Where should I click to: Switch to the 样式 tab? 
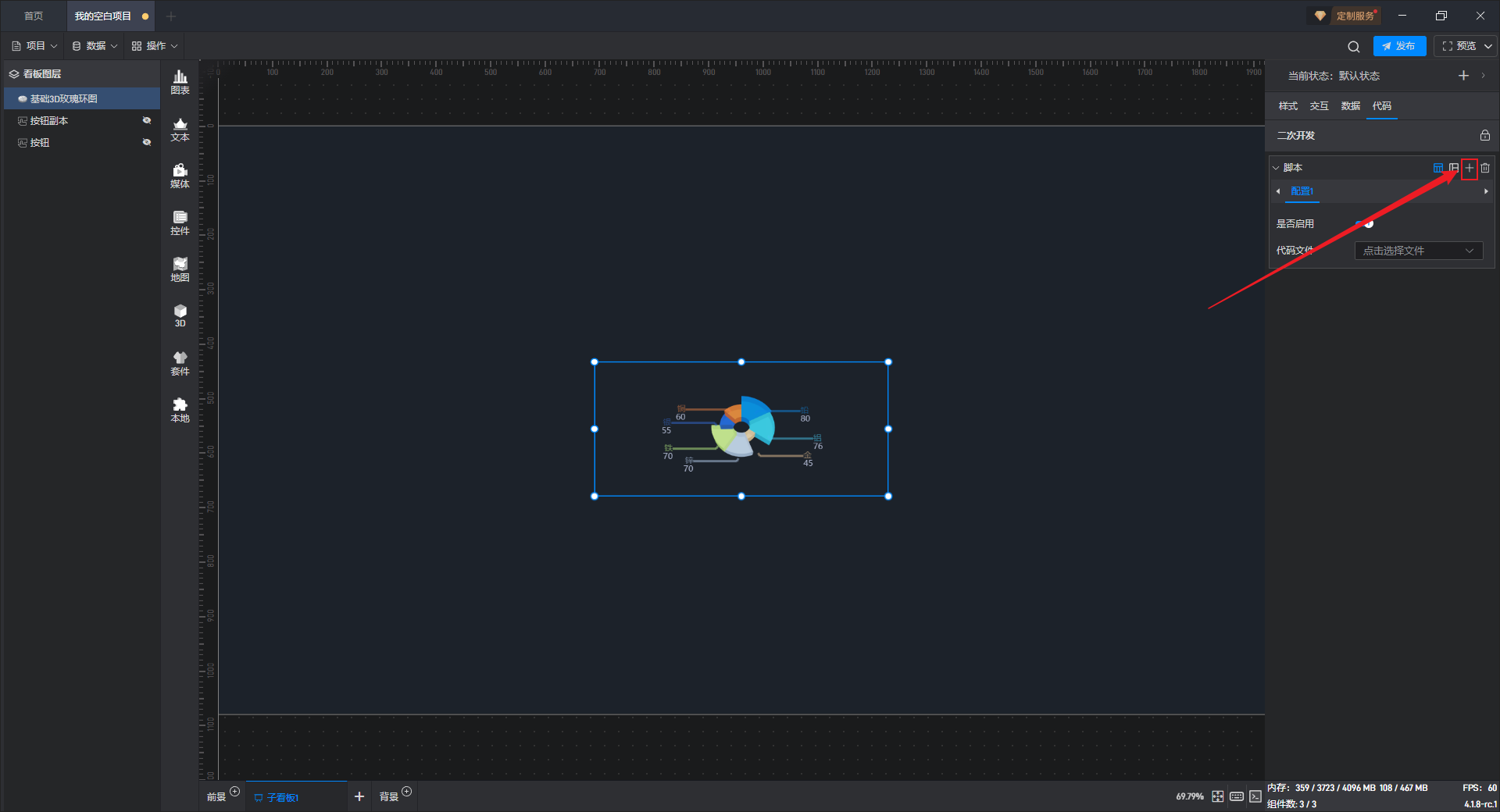[1287, 106]
